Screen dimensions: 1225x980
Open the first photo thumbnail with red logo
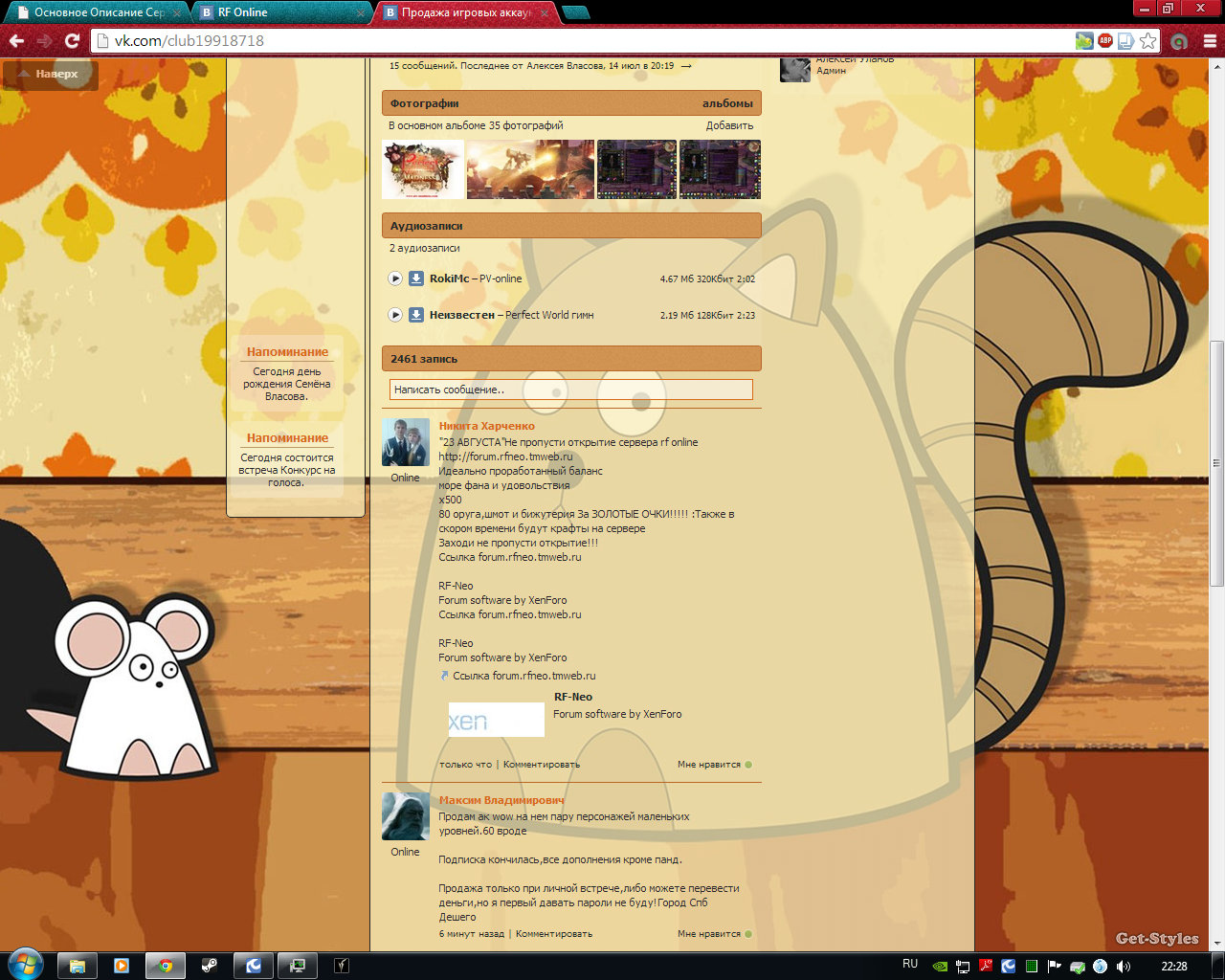423,169
